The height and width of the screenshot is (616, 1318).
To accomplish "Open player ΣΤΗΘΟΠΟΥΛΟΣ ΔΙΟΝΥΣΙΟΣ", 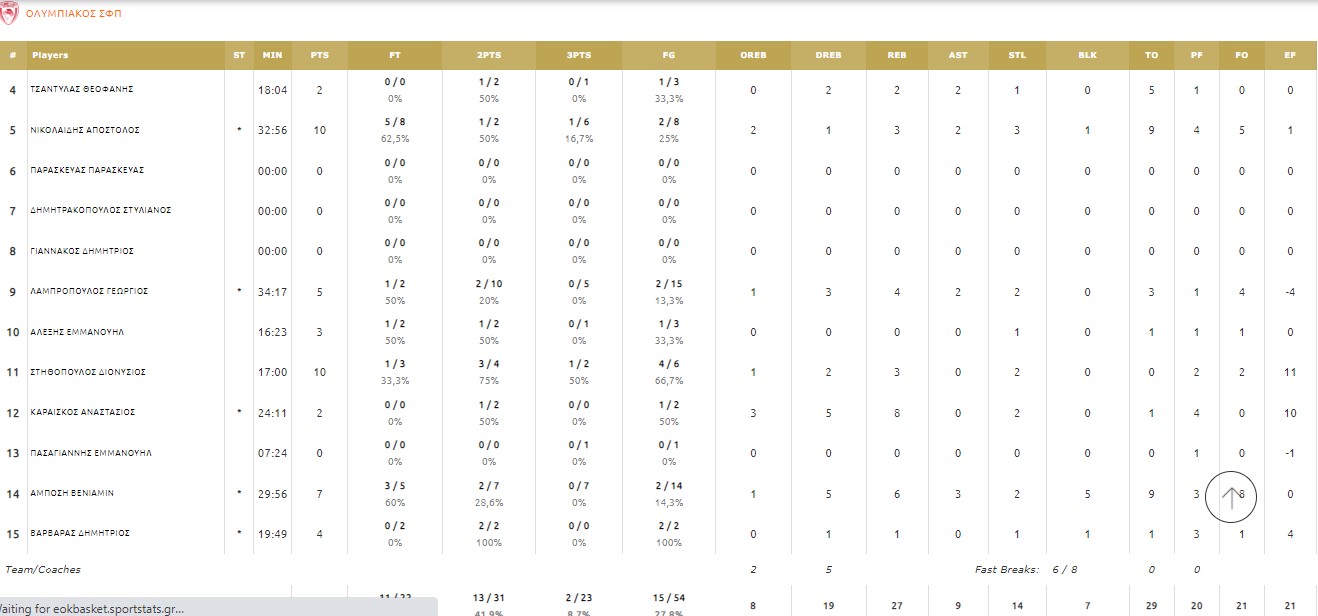I will coord(88,372).
